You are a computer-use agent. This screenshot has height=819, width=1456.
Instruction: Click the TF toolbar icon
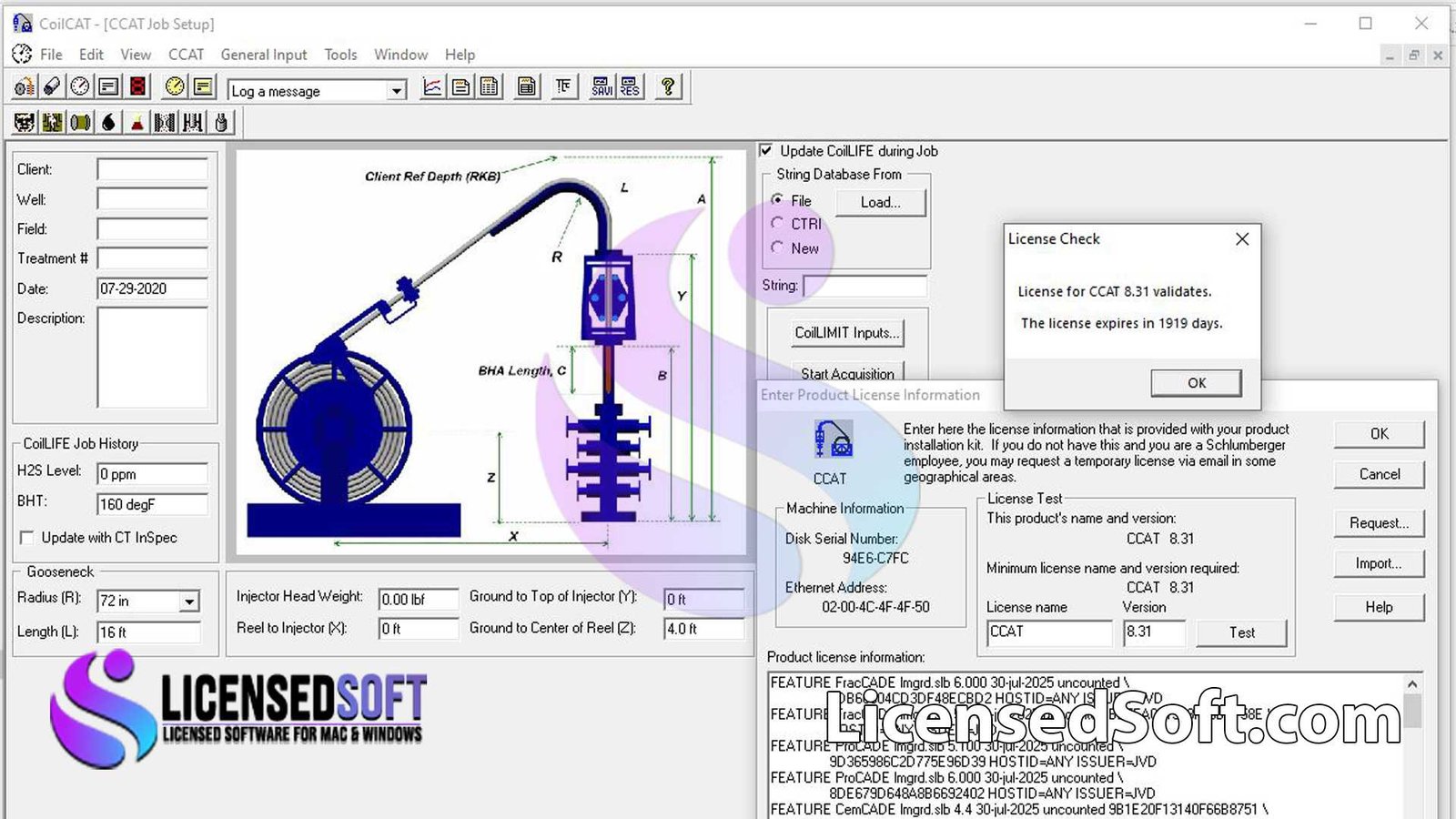(x=564, y=86)
